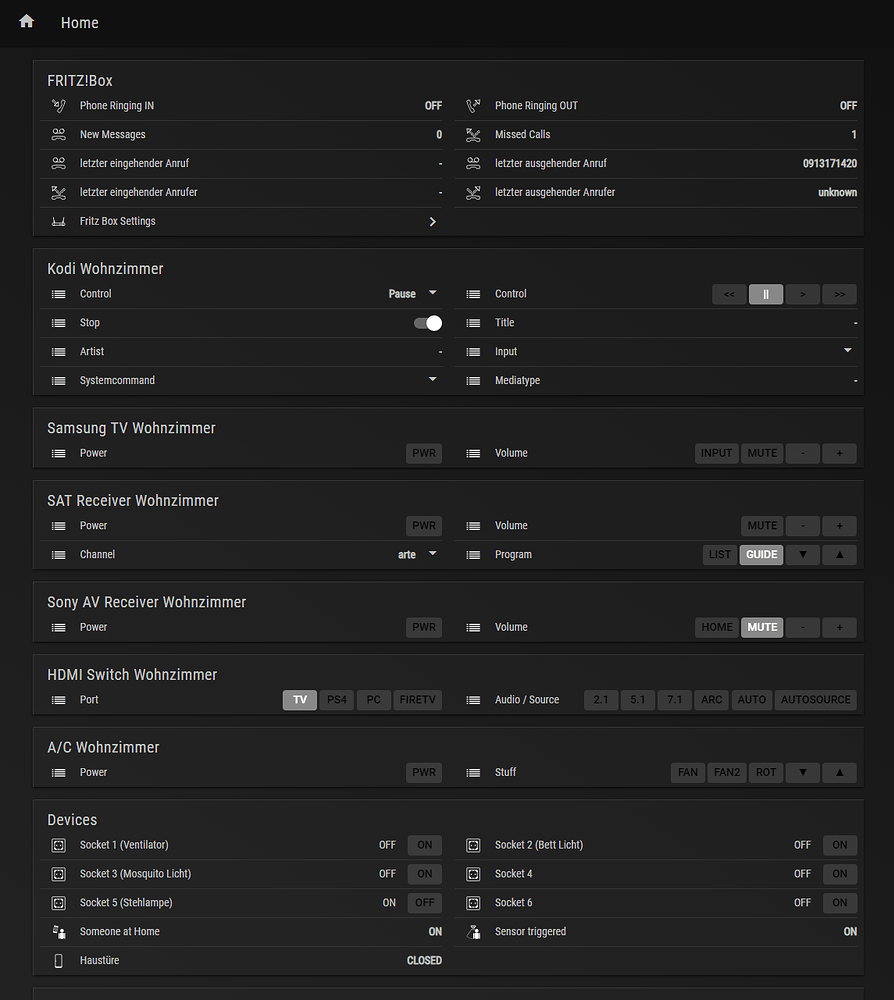Screen dimensions: 894x1000
Task: Click the Socket 1 (Ventilator) plug icon
Action: coord(58,845)
